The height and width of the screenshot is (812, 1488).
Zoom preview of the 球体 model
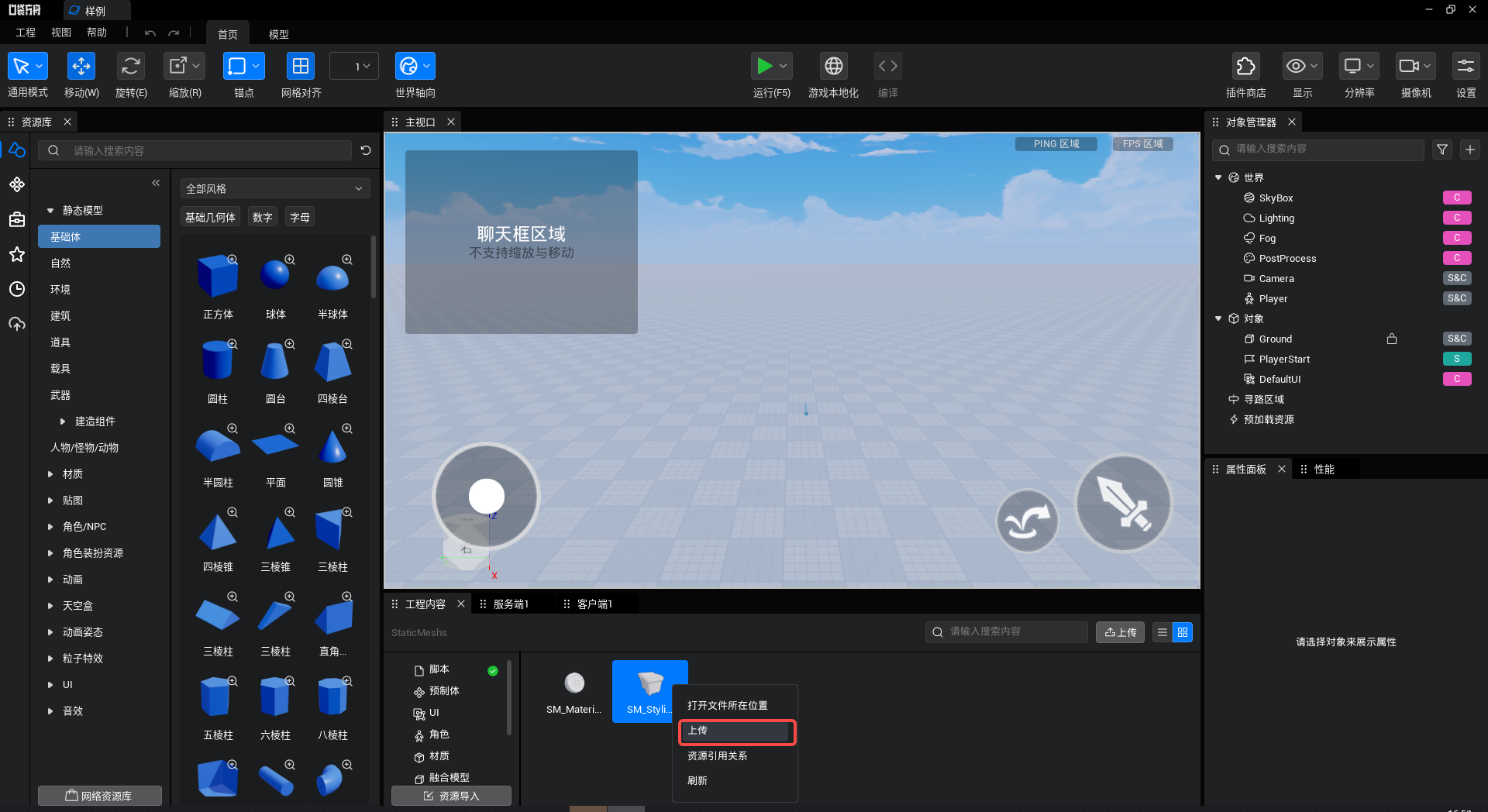point(290,260)
